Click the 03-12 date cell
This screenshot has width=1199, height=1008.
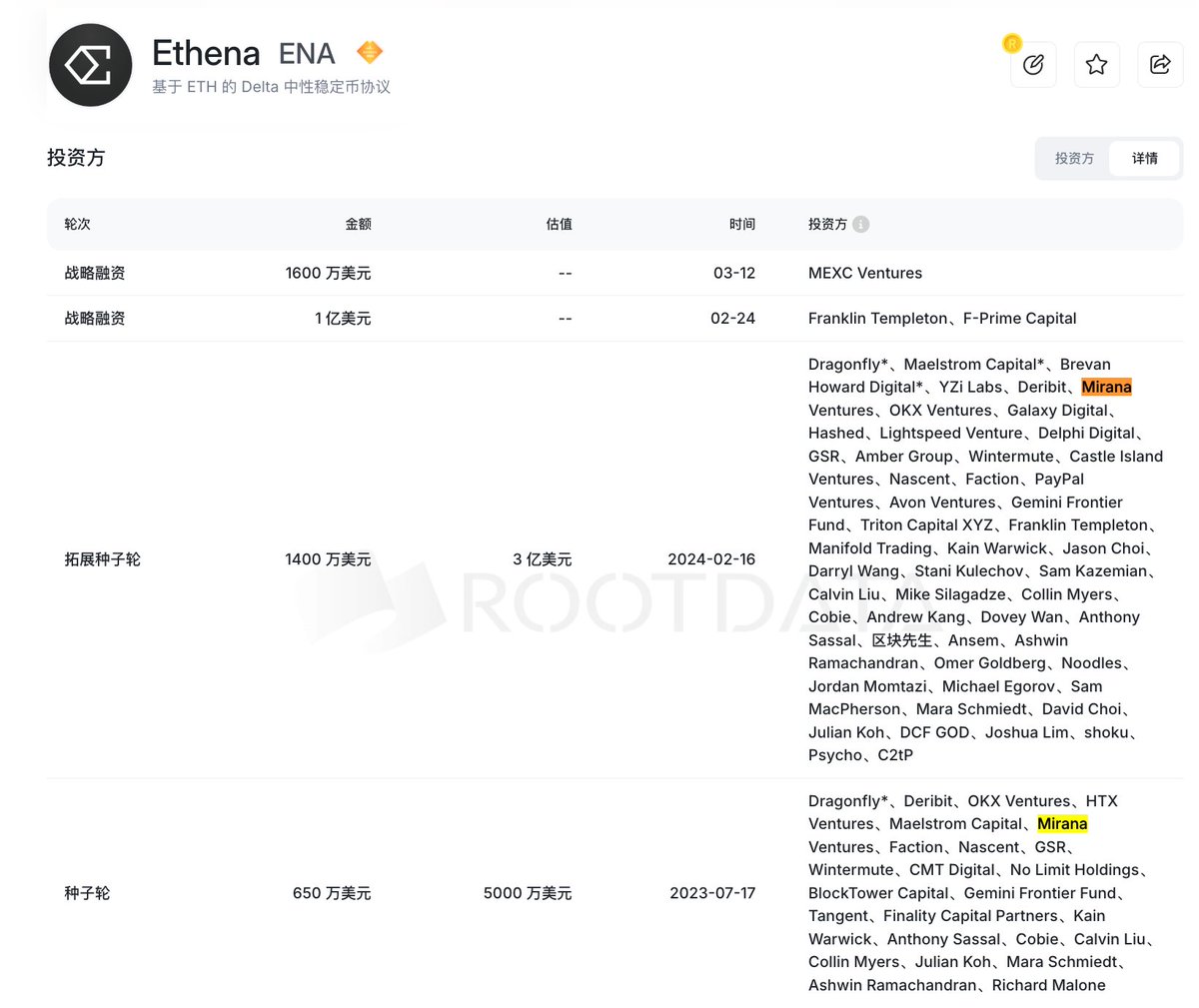tap(734, 273)
